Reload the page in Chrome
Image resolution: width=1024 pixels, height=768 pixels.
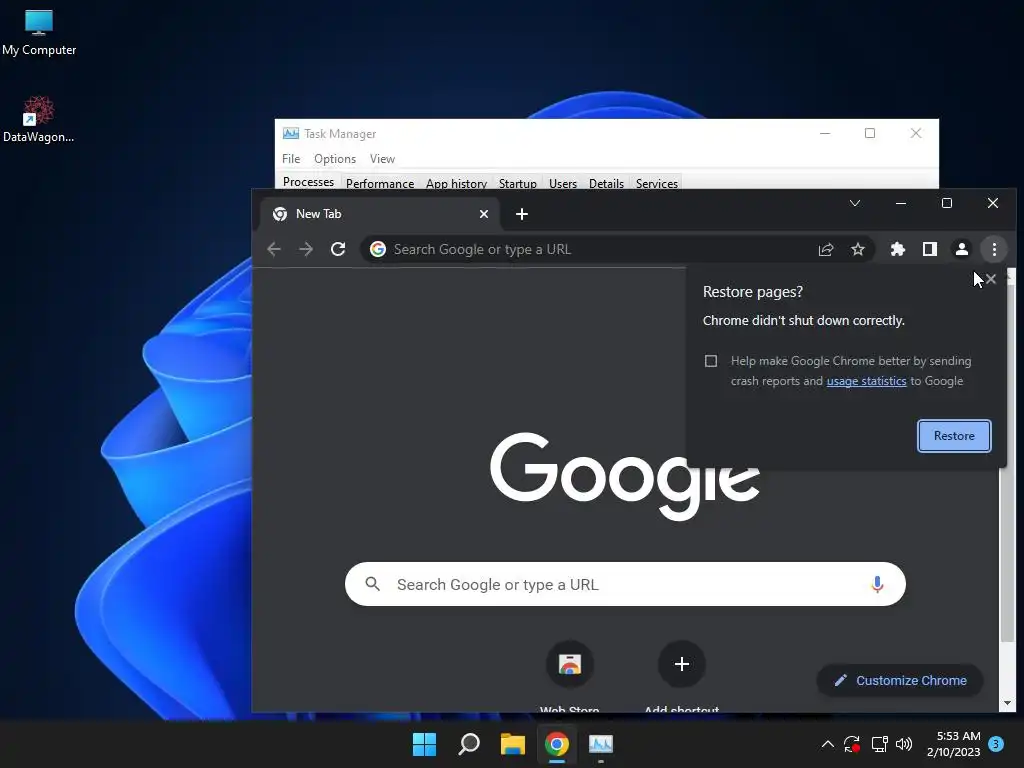pos(338,249)
